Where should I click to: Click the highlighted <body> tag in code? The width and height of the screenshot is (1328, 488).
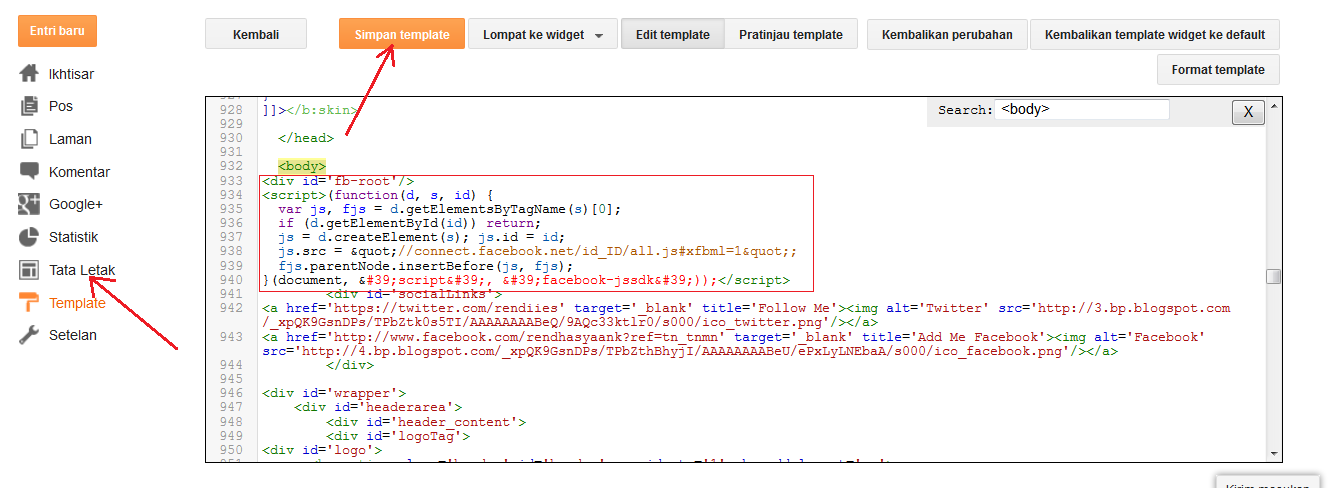pos(302,165)
